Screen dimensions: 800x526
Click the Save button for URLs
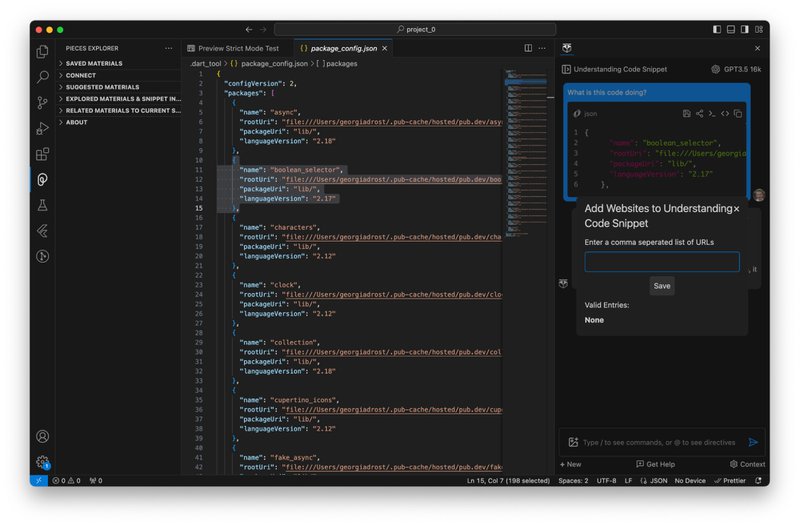662,286
